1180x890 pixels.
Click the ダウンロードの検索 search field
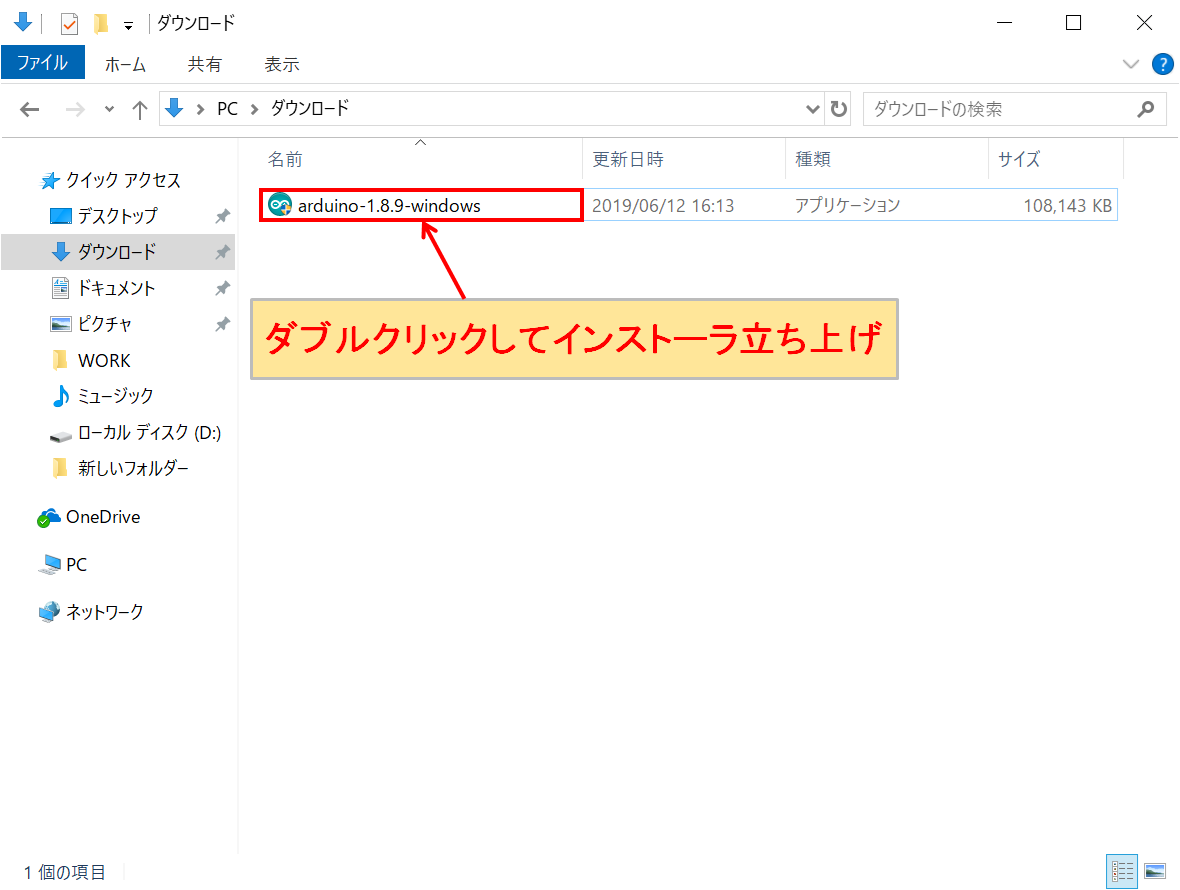(x=1000, y=109)
